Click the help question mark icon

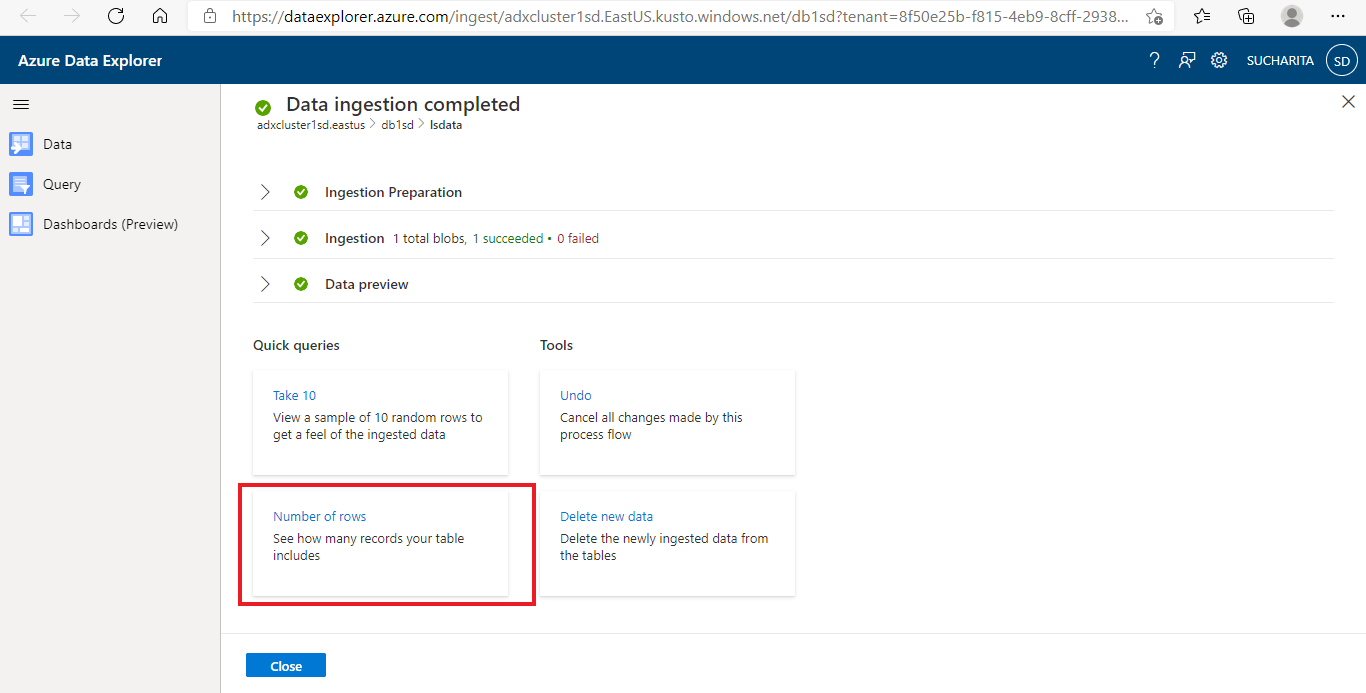[1154, 60]
